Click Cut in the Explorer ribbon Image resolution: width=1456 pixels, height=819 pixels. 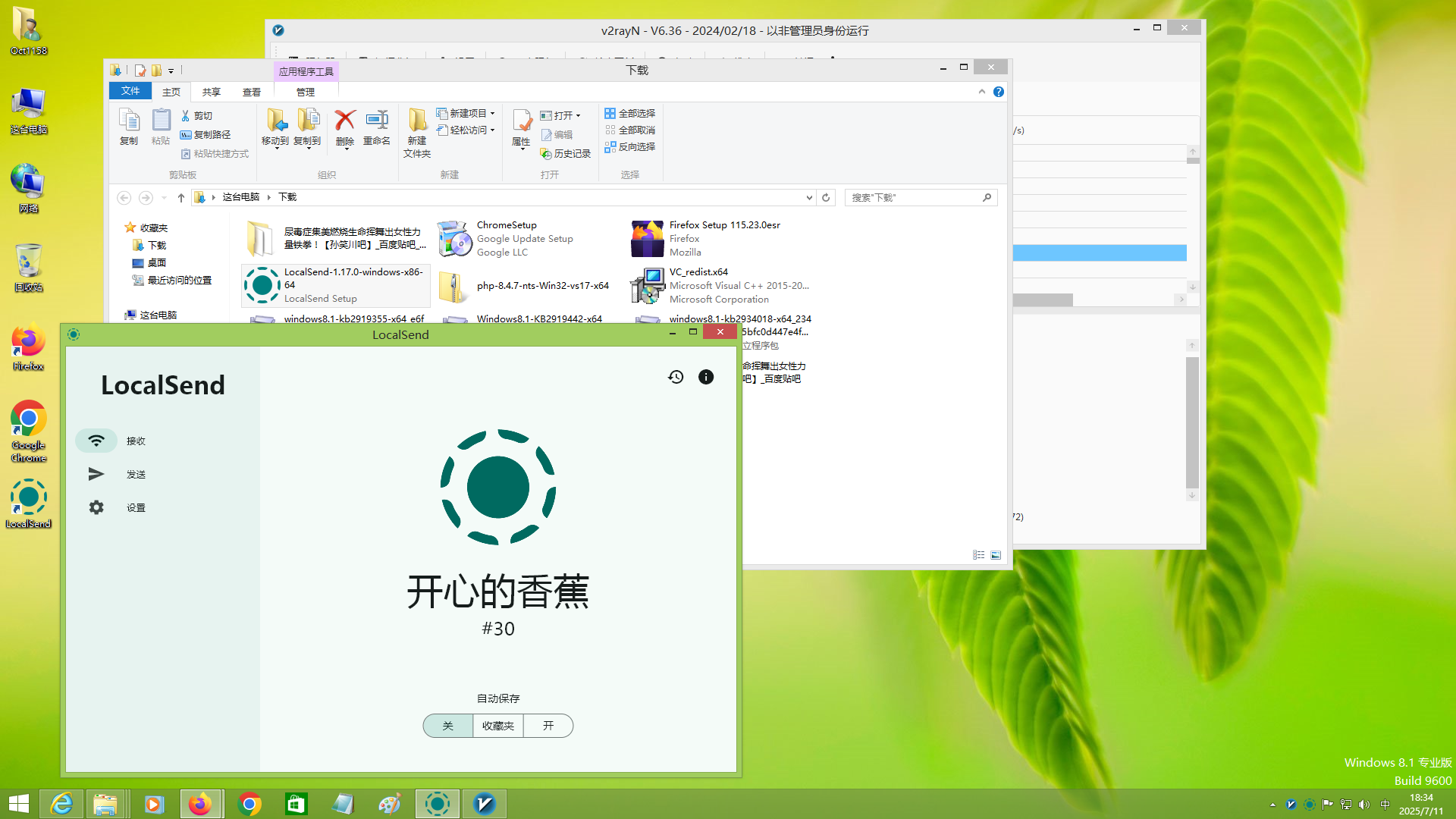pyautogui.click(x=196, y=116)
